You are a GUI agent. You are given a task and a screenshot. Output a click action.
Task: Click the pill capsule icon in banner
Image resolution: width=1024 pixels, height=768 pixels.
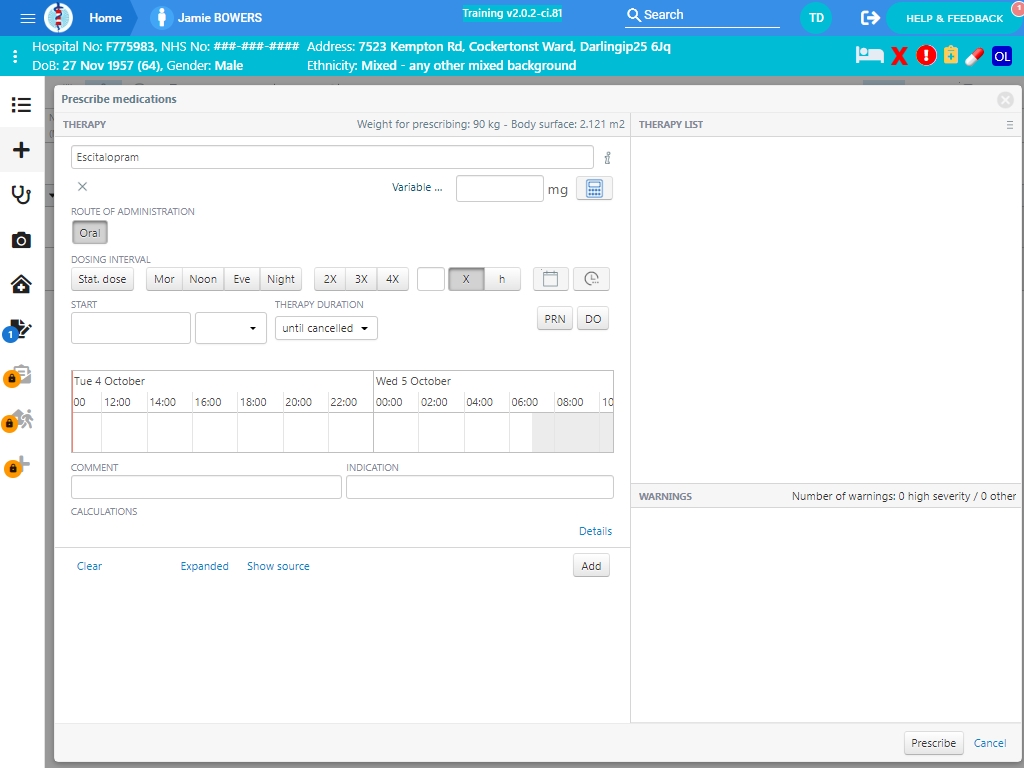974,56
